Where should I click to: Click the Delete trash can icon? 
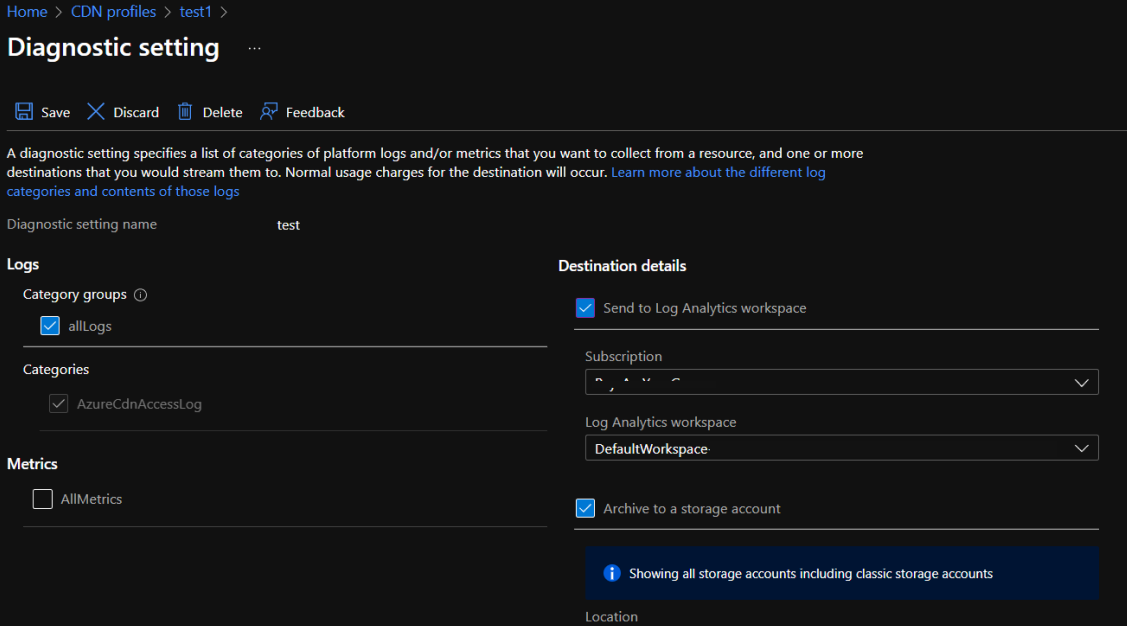(185, 112)
